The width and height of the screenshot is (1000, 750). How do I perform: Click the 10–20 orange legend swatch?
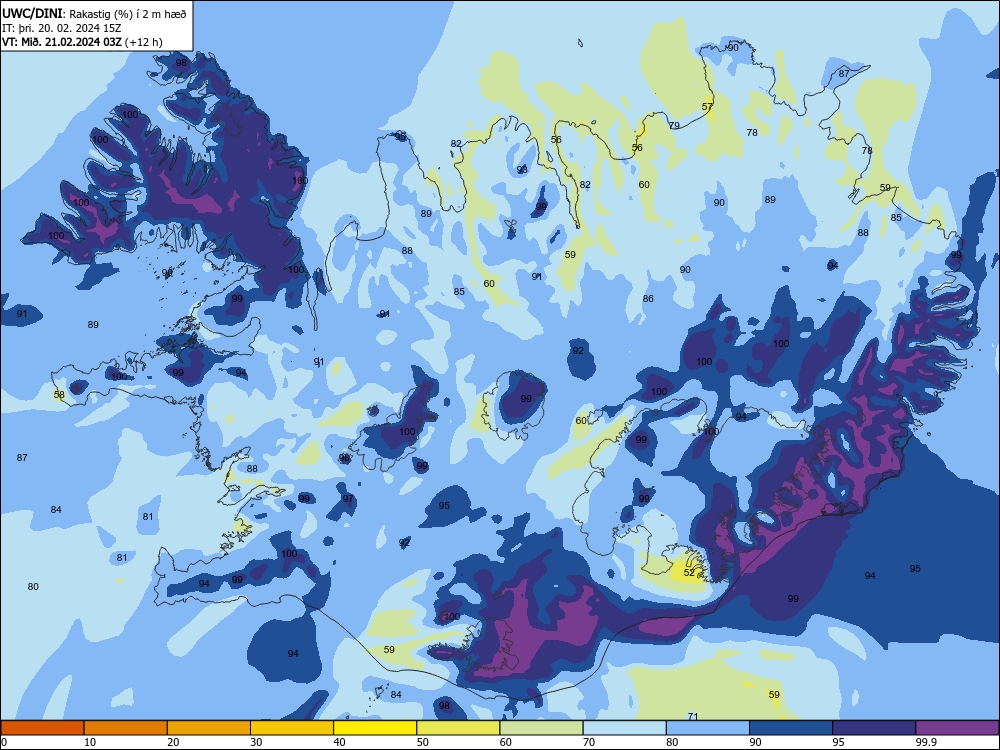(126, 728)
